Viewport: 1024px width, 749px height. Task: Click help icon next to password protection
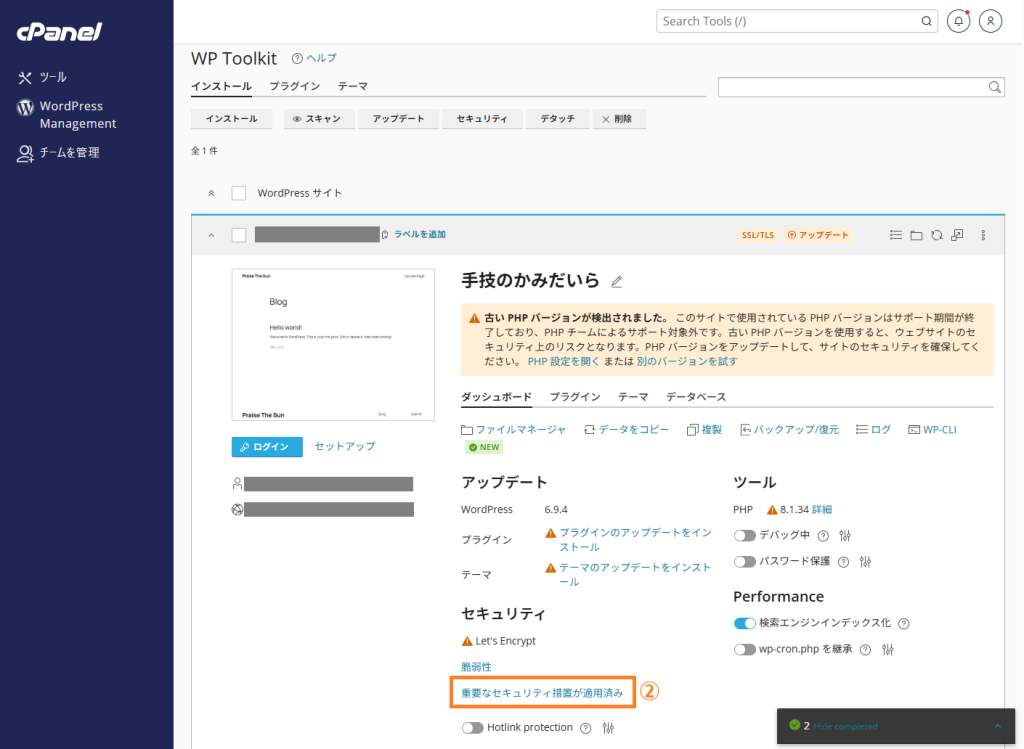845,561
